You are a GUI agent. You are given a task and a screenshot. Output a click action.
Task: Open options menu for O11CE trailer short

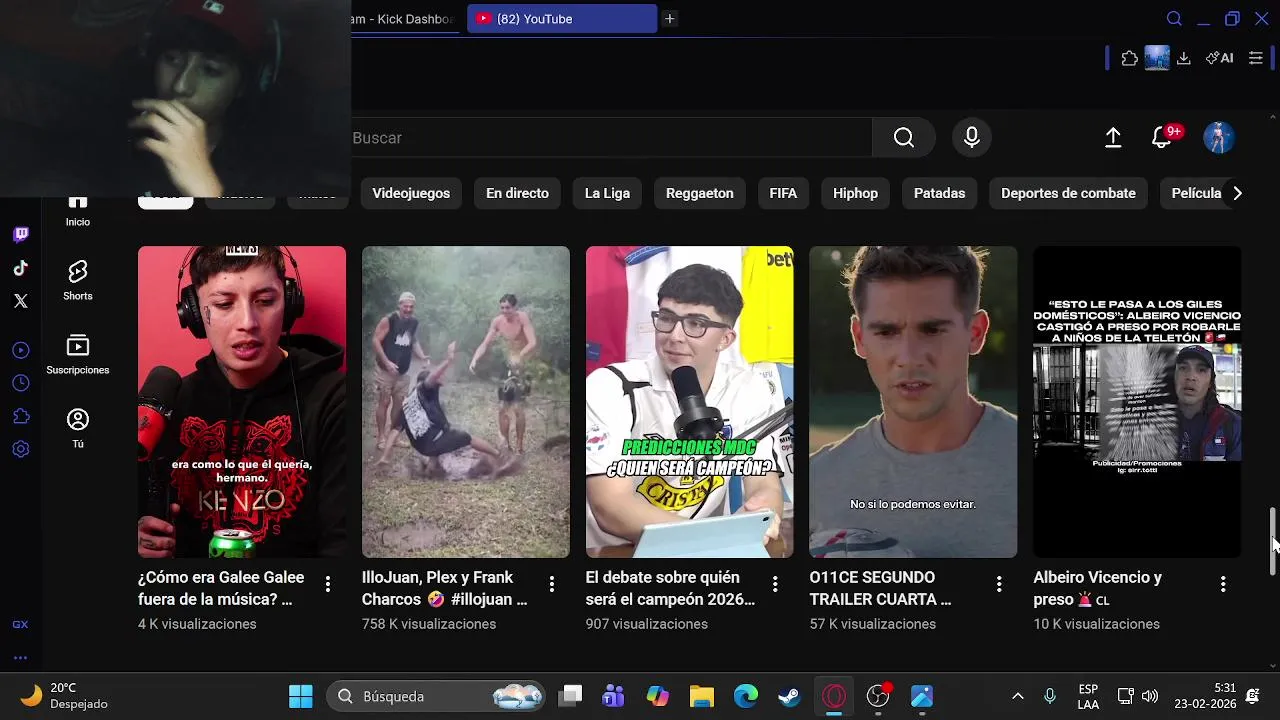coord(999,584)
